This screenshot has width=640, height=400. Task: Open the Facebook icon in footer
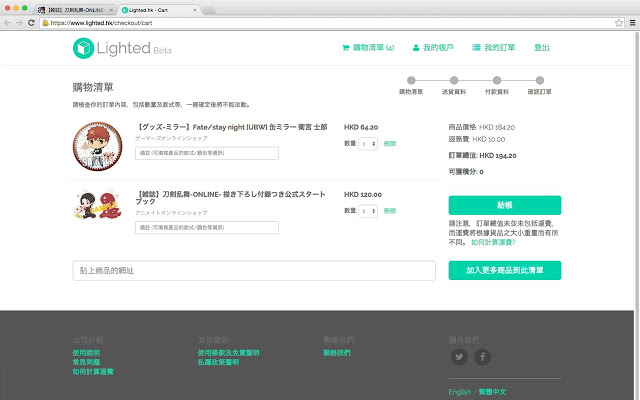coord(482,357)
